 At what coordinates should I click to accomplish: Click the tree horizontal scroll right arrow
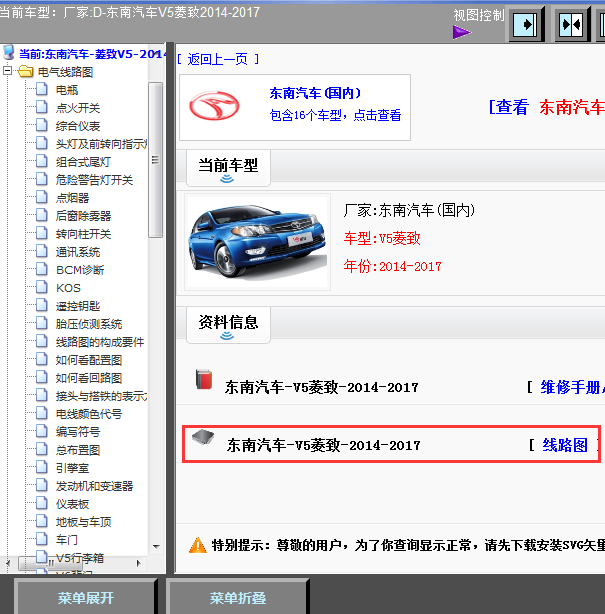(x=139, y=563)
